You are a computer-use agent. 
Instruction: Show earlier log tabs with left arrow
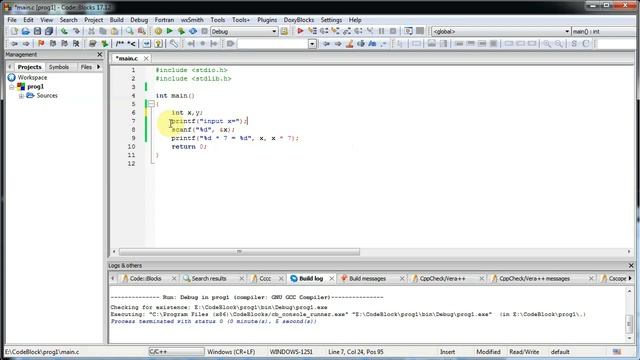pyautogui.click(x=113, y=278)
